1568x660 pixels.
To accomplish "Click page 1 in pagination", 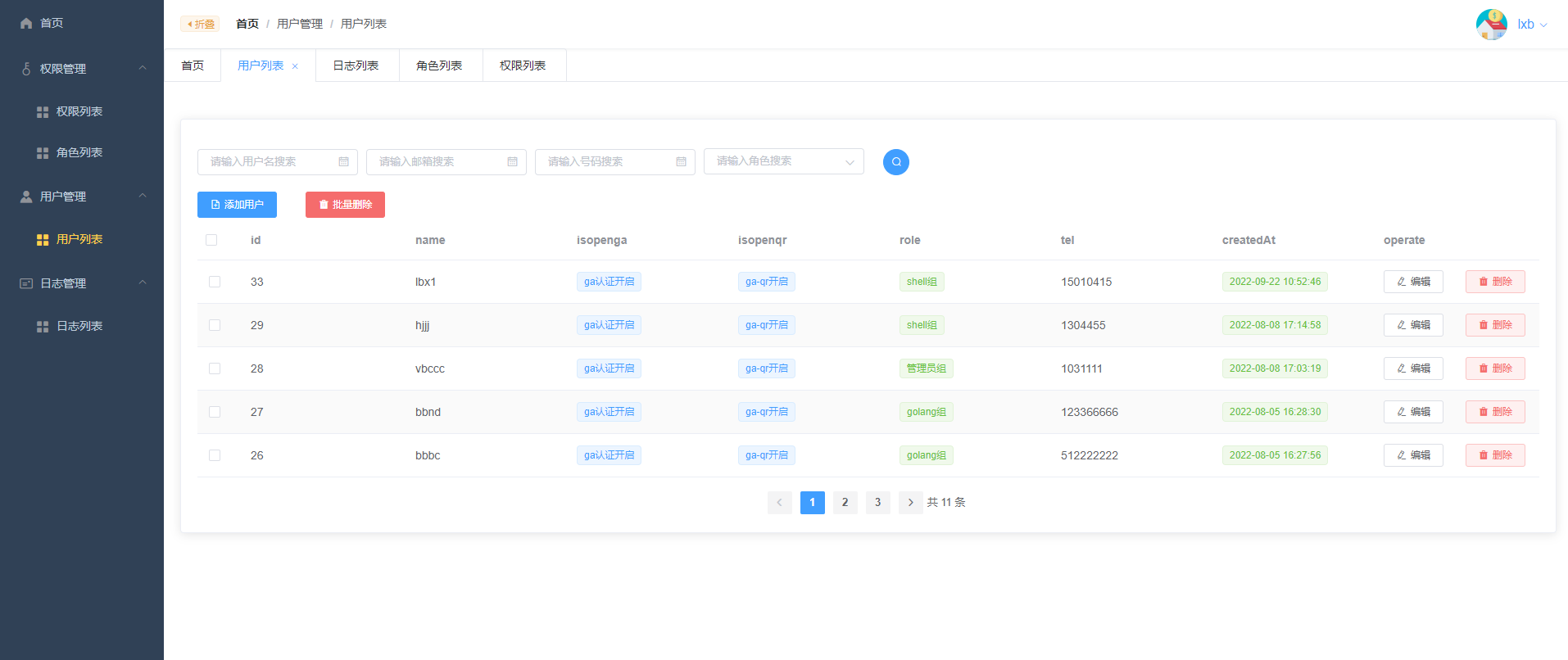I will pos(812,503).
